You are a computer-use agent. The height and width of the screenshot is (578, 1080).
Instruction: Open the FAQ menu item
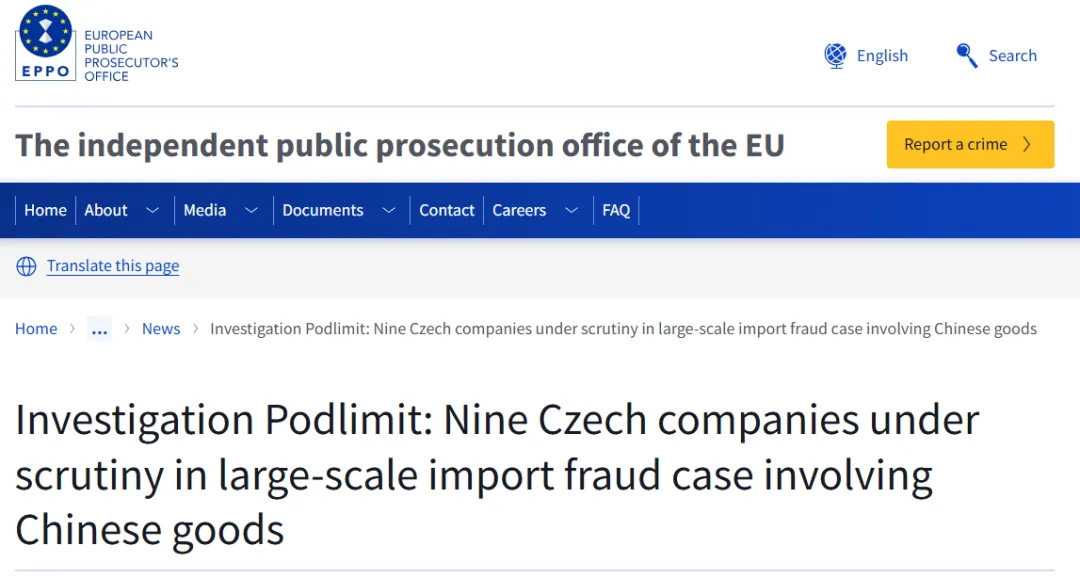tap(616, 211)
